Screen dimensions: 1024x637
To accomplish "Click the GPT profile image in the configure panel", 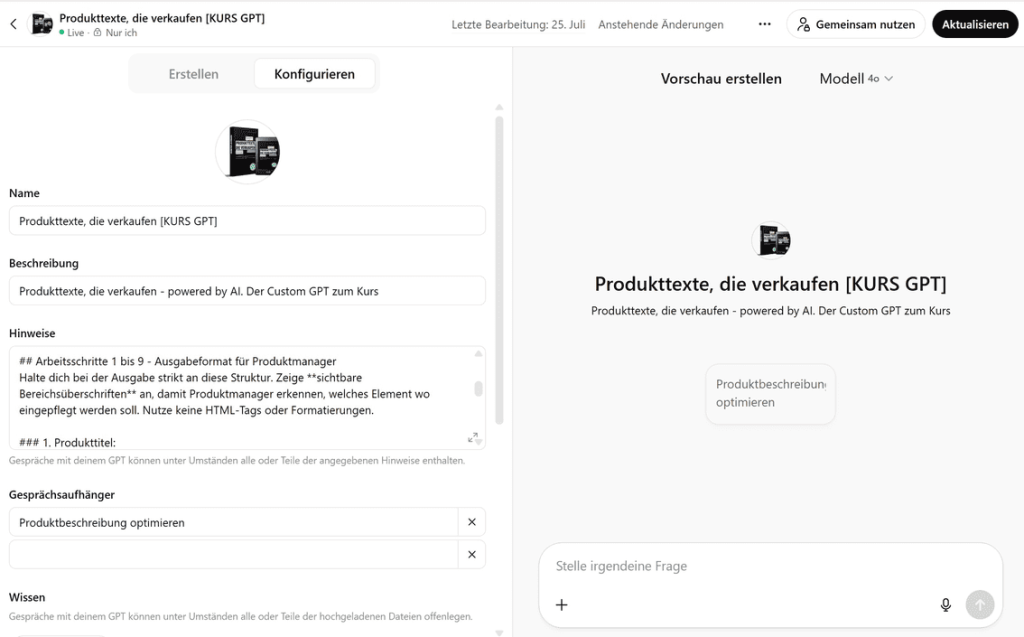I will (x=248, y=152).
